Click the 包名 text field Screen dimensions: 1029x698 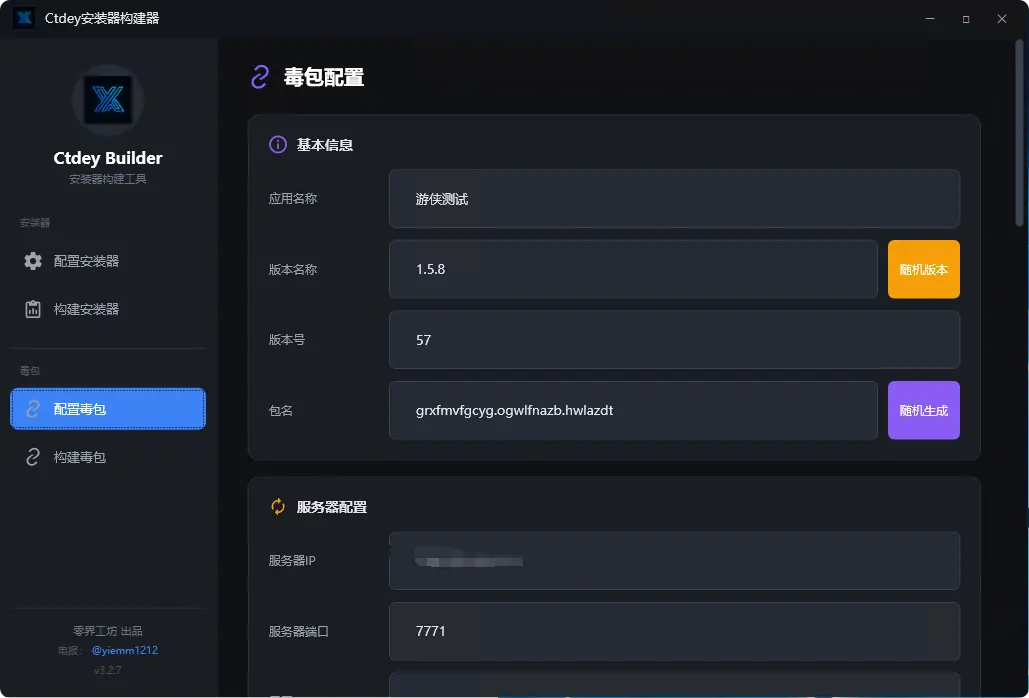coord(633,410)
